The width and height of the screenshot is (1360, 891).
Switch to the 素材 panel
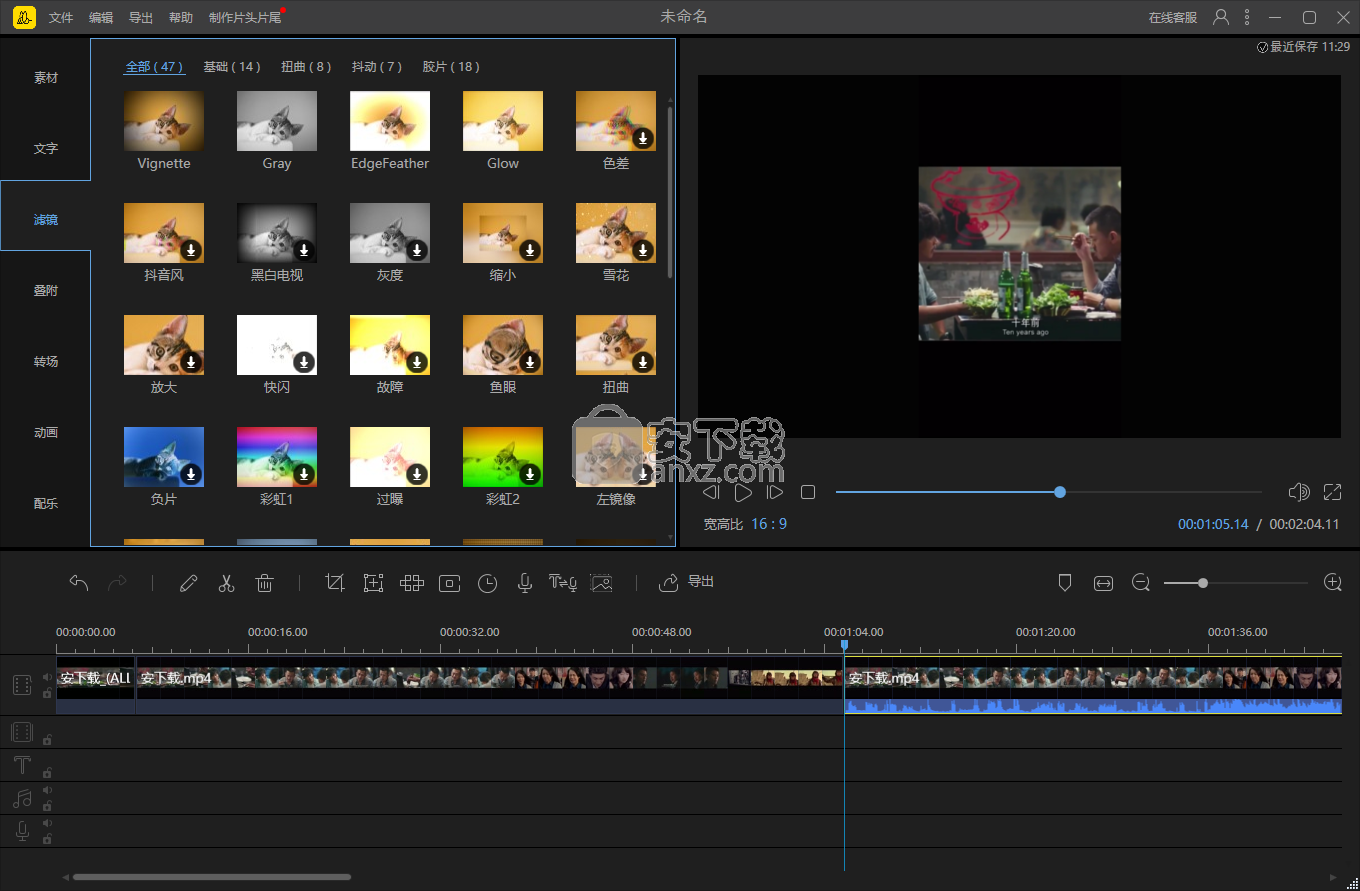(46, 77)
